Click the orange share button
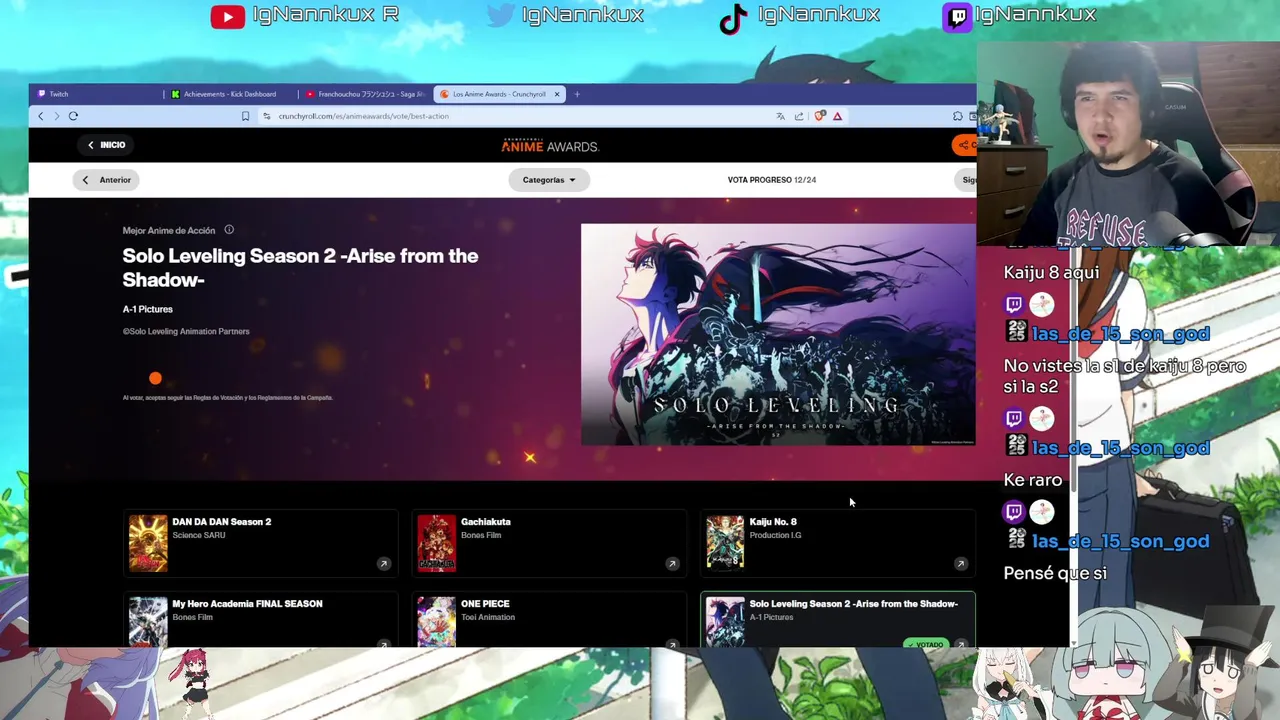The width and height of the screenshot is (1280, 720). click(964, 145)
